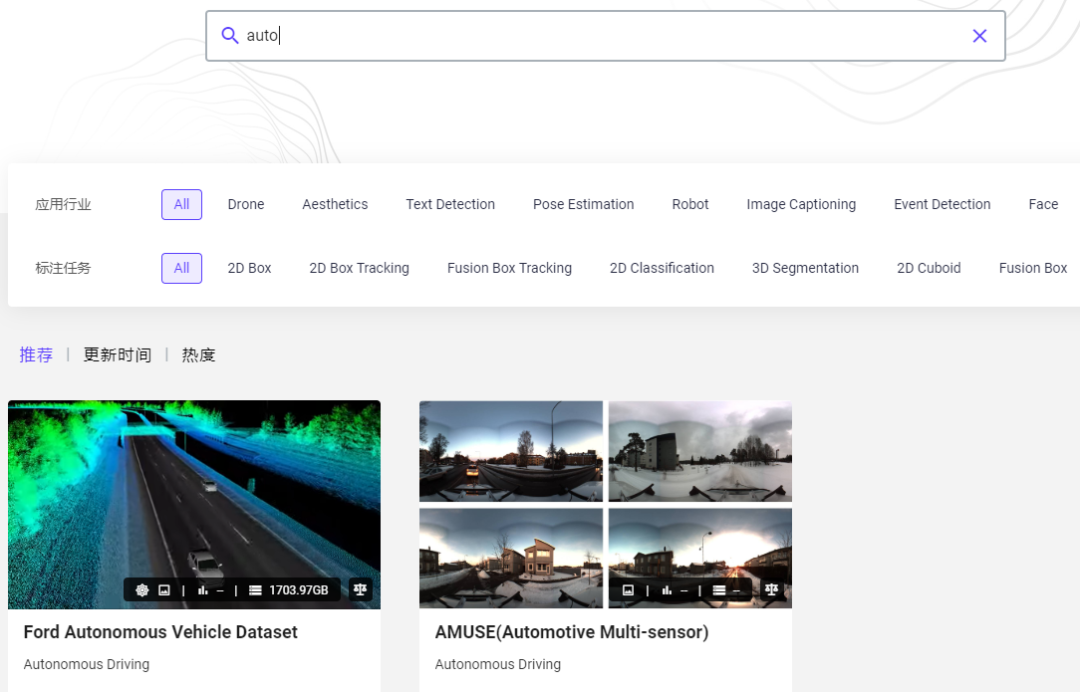1080x692 pixels.
Task: Click Autonomous Driving tag under AMUSE dataset
Action: tap(498, 664)
